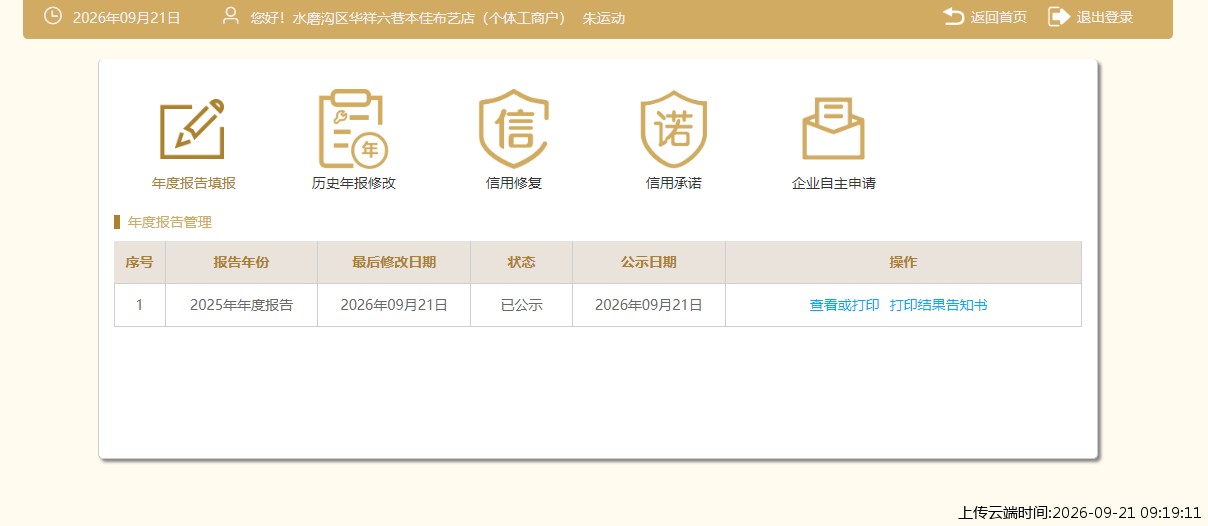Select the 年度报告填报 label

tap(194, 184)
